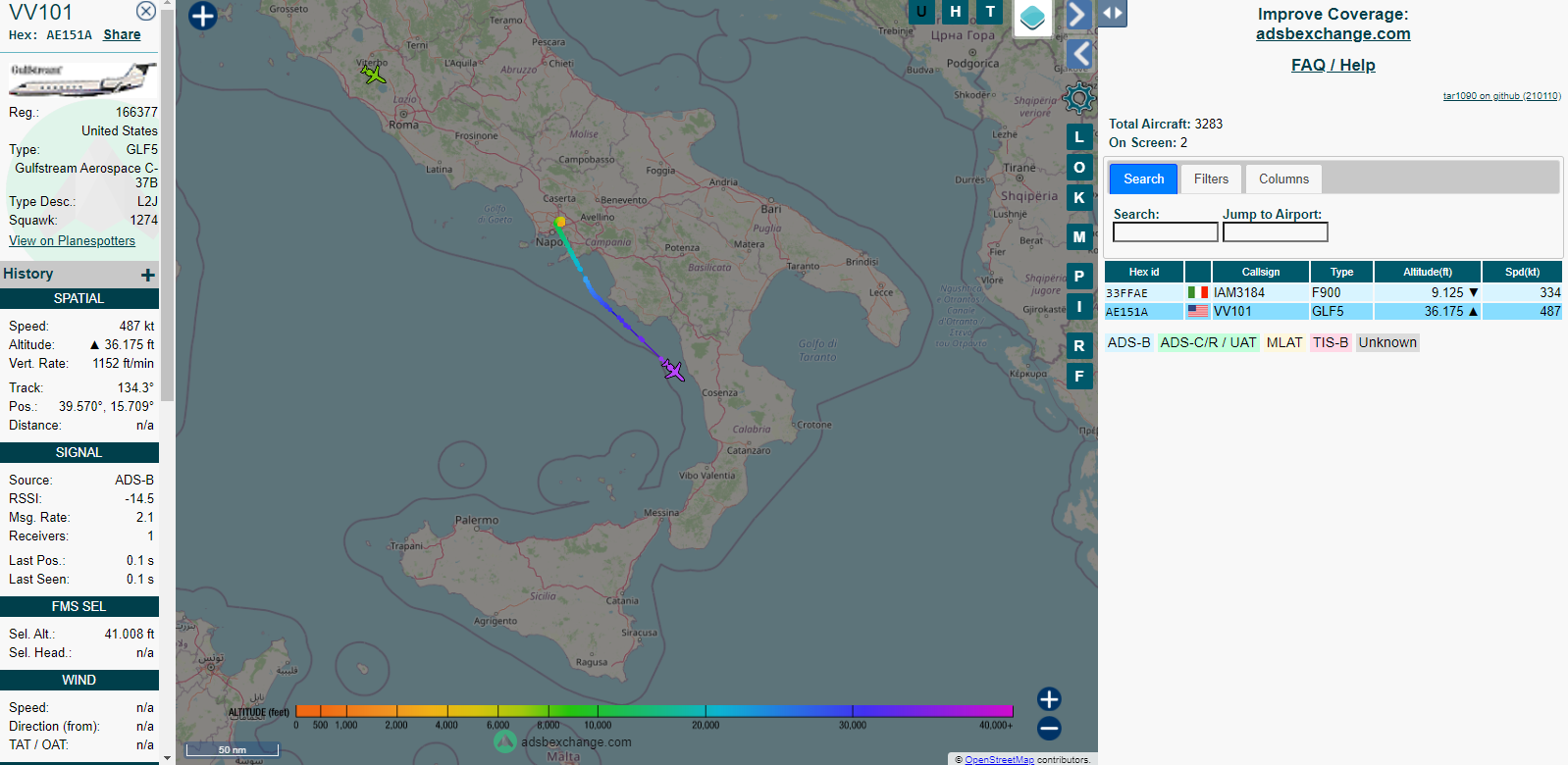
Task: Focus the Search input field
Action: click(x=1166, y=231)
